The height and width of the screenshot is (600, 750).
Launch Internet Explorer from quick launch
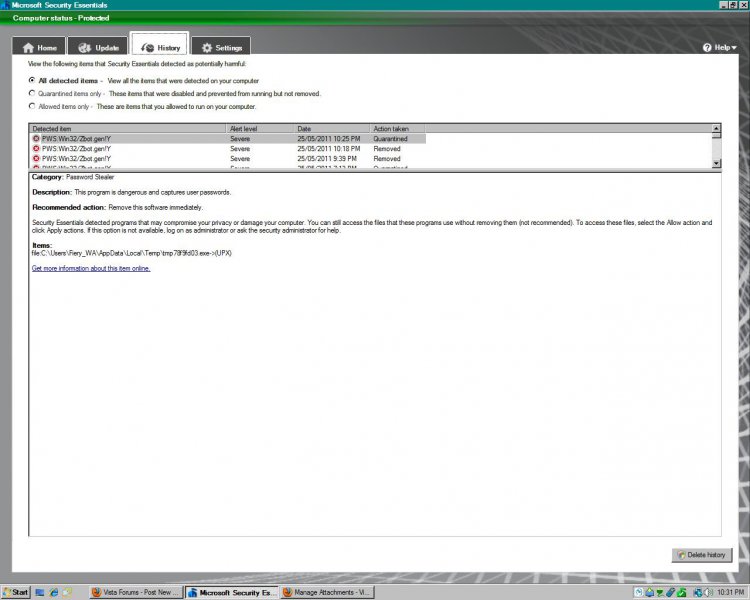coord(54,592)
